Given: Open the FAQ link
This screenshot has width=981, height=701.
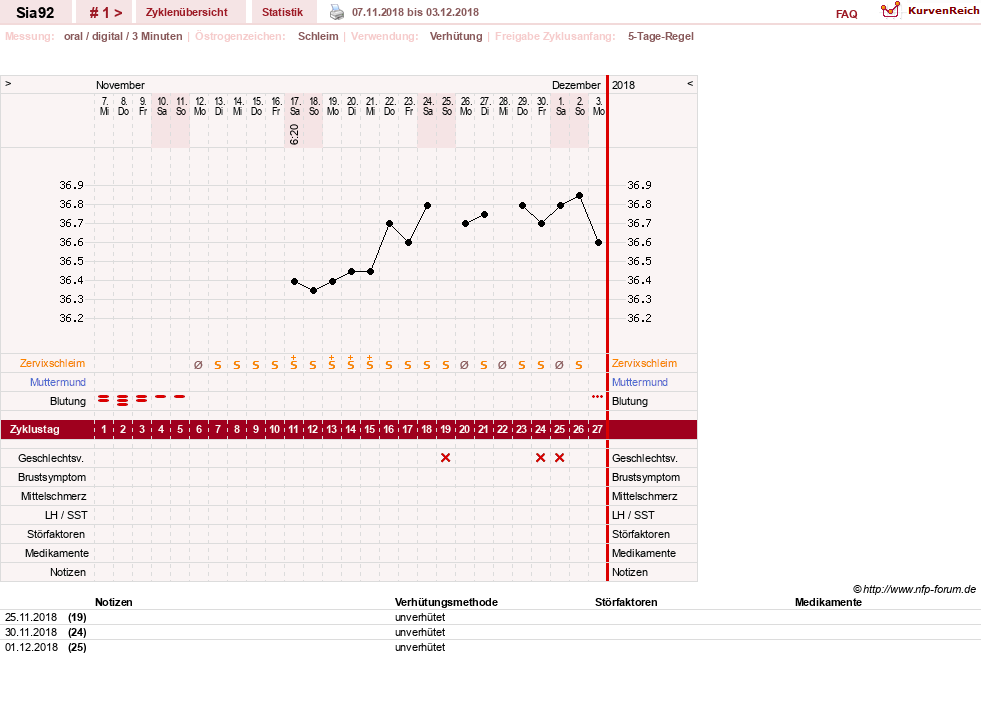Looking at the screenshot, I should [x=846, y=14].
